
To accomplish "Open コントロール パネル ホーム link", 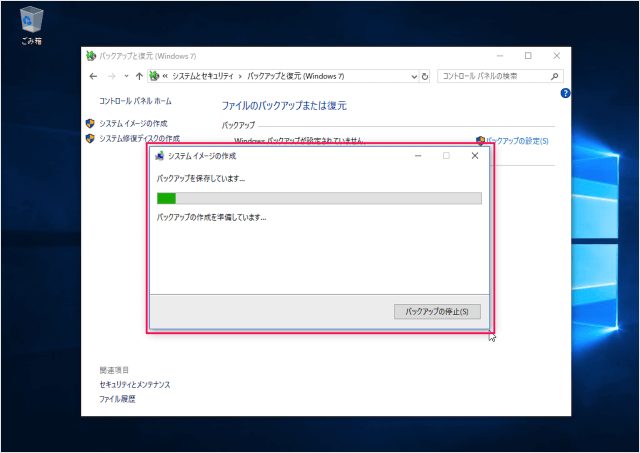I will pyautogui.click(x=135, y=101).
